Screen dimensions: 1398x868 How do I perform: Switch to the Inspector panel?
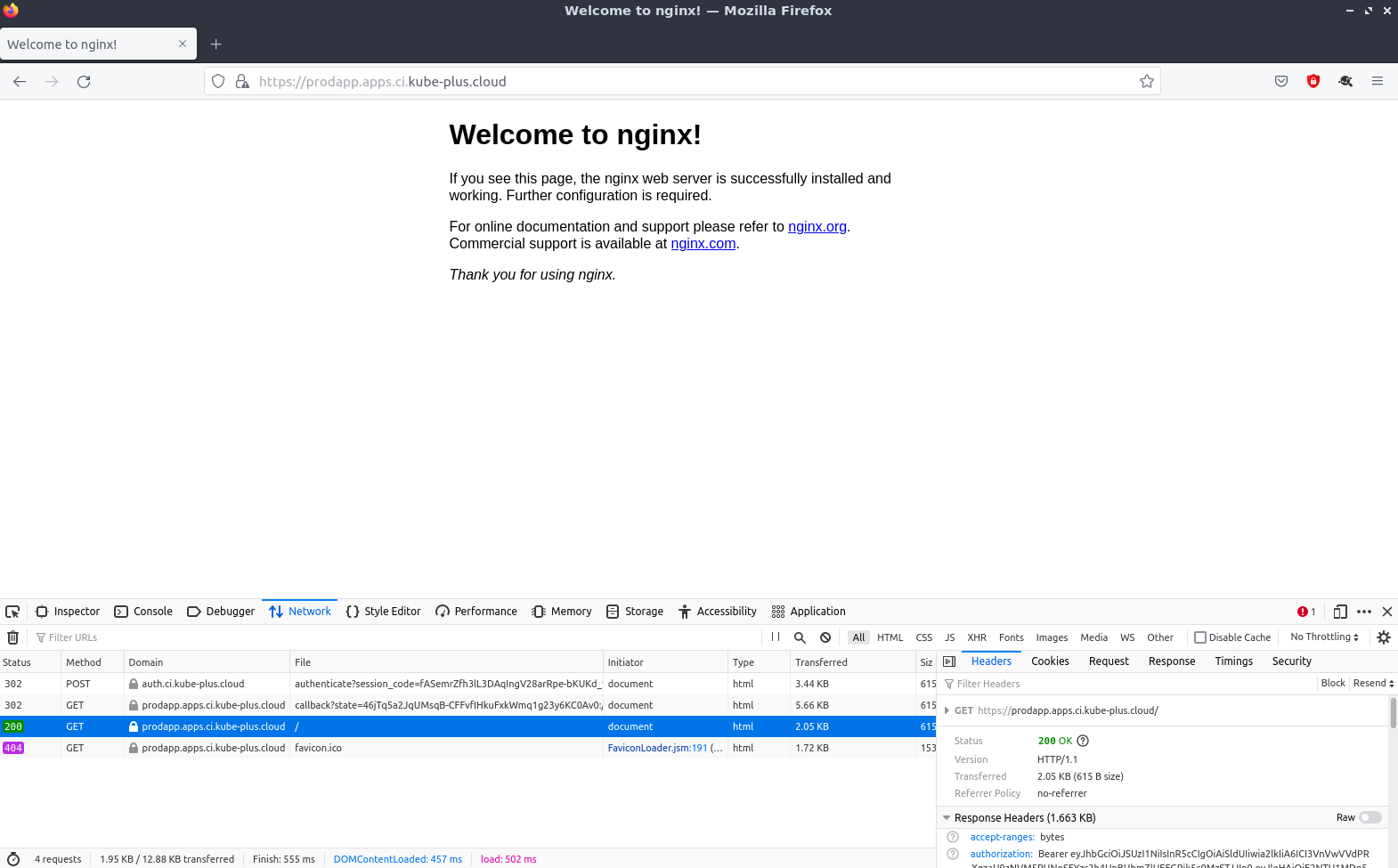click(68, 612)
